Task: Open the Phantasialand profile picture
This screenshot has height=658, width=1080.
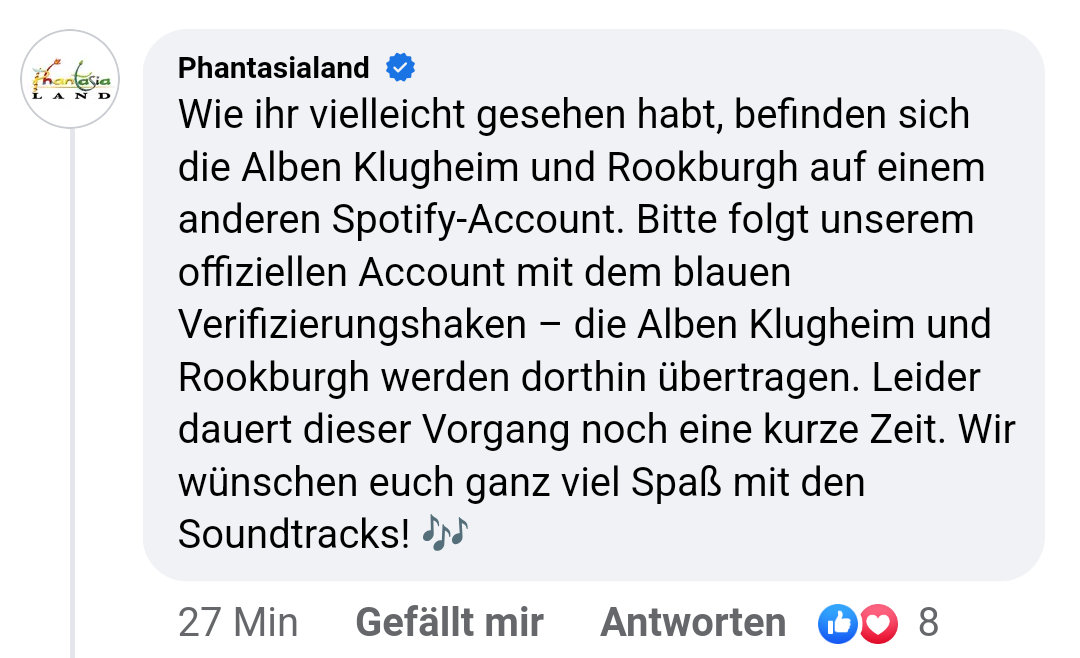Action: [70, 79]
